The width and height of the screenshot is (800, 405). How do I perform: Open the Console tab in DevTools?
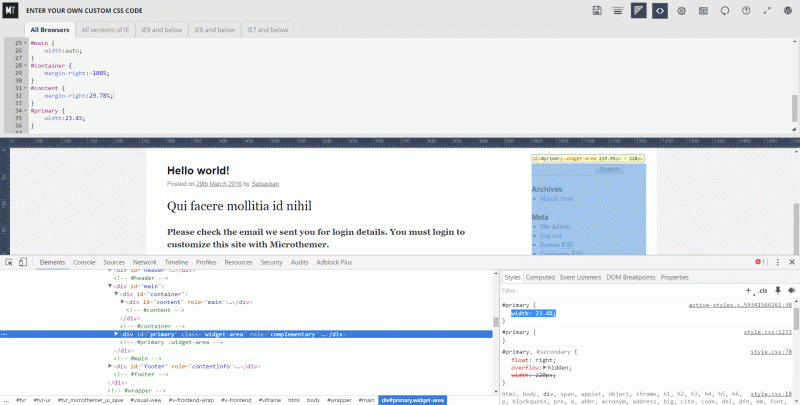click(x=84, y=262)
